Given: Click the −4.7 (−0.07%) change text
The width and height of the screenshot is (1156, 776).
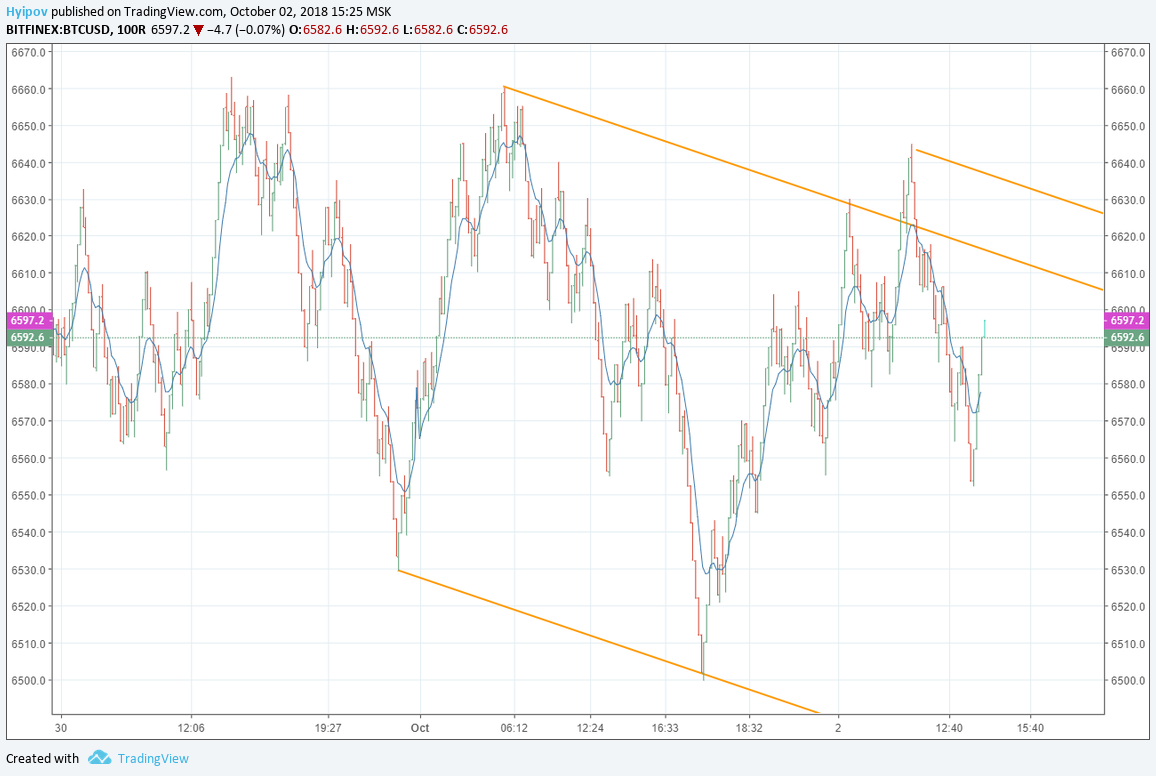Looking at the screenshot, I should click(246, 30).
